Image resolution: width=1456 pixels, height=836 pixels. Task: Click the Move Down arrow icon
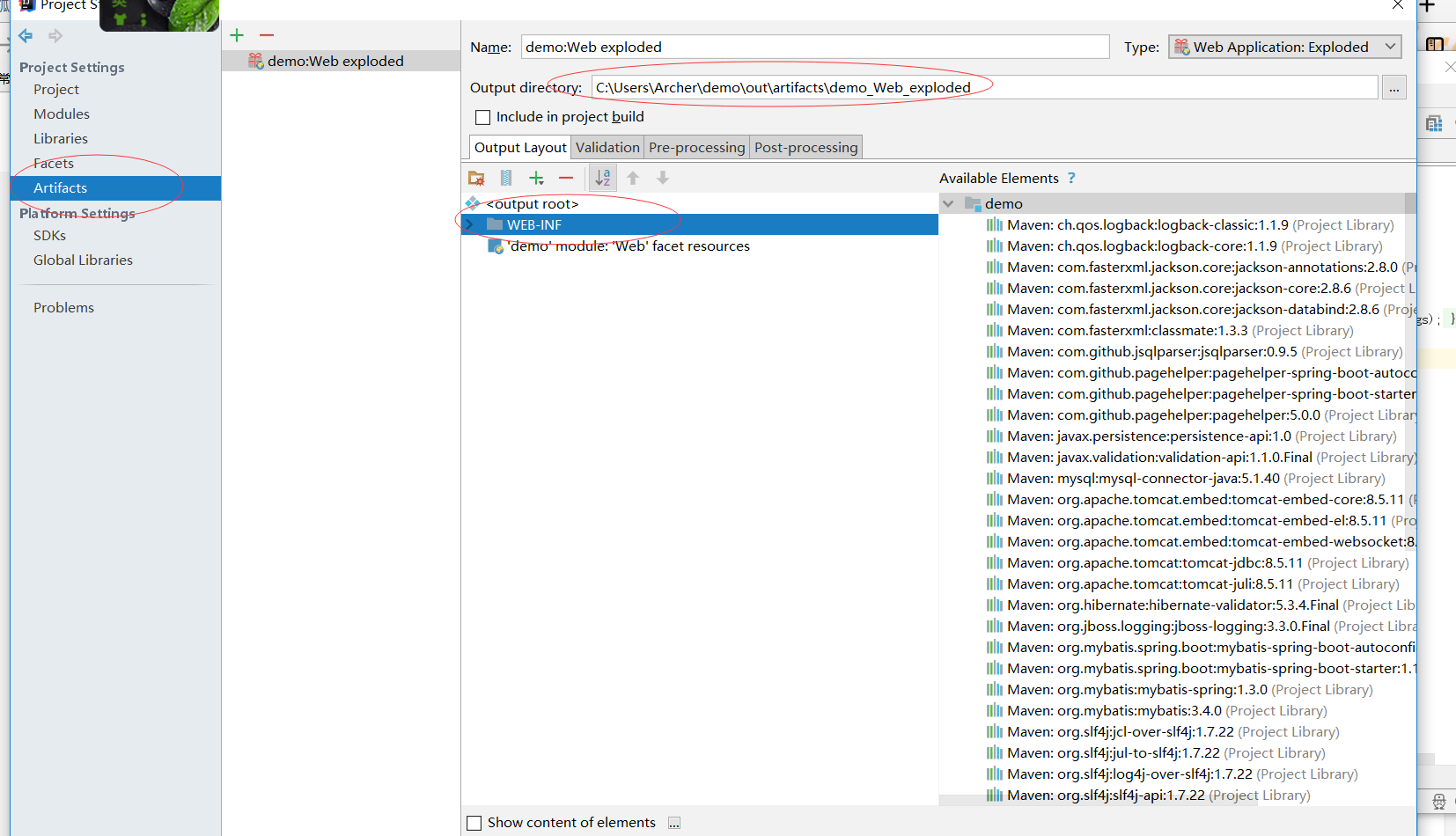coord(662,177)
